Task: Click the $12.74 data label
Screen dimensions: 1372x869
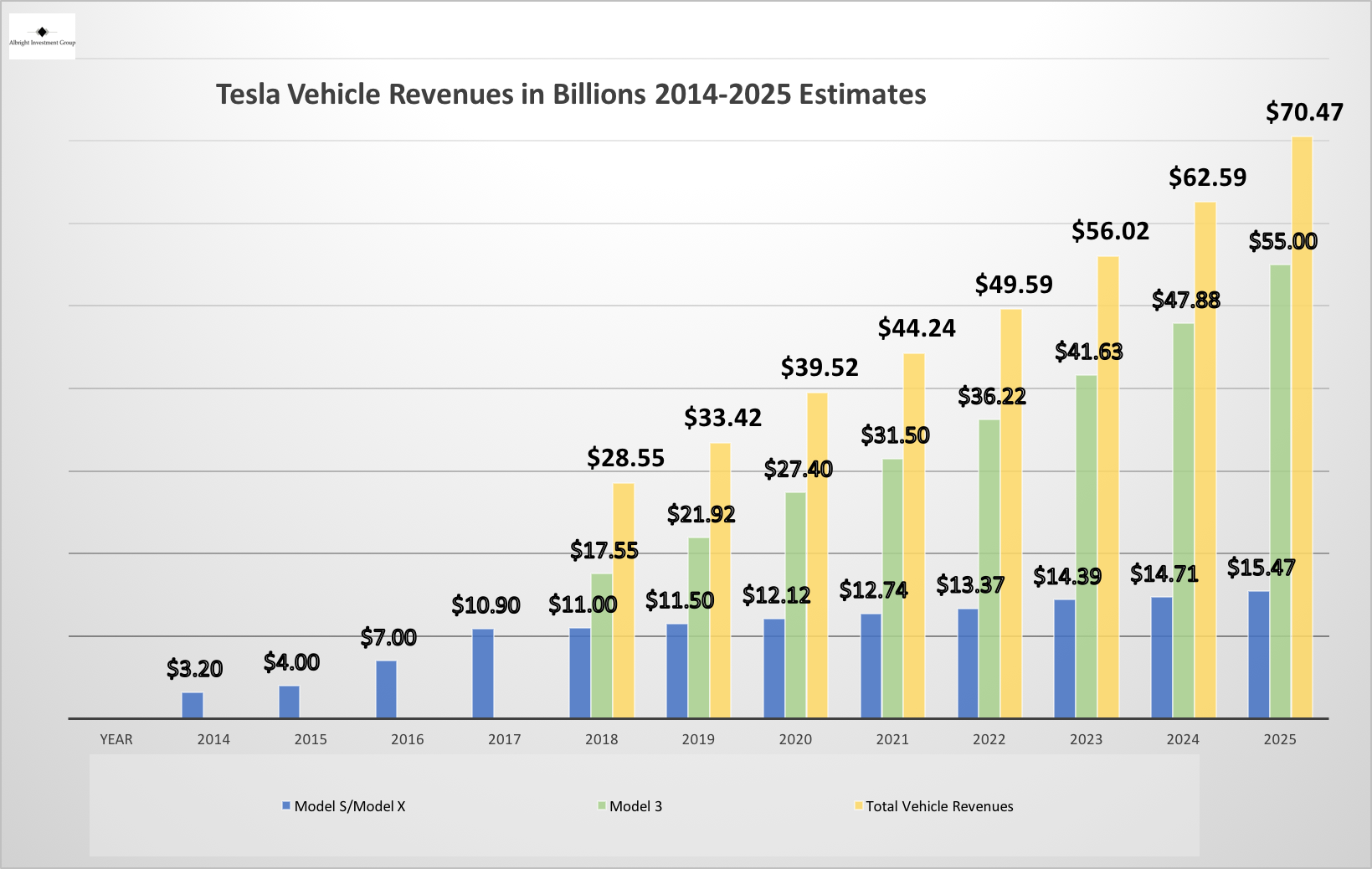Action: (873, 590)
